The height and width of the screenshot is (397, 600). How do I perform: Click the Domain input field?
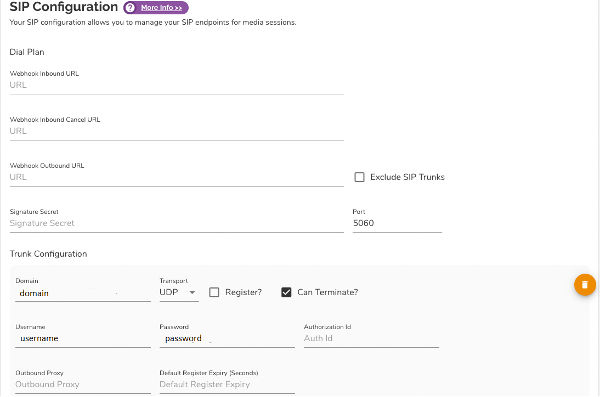coord(83,293)
